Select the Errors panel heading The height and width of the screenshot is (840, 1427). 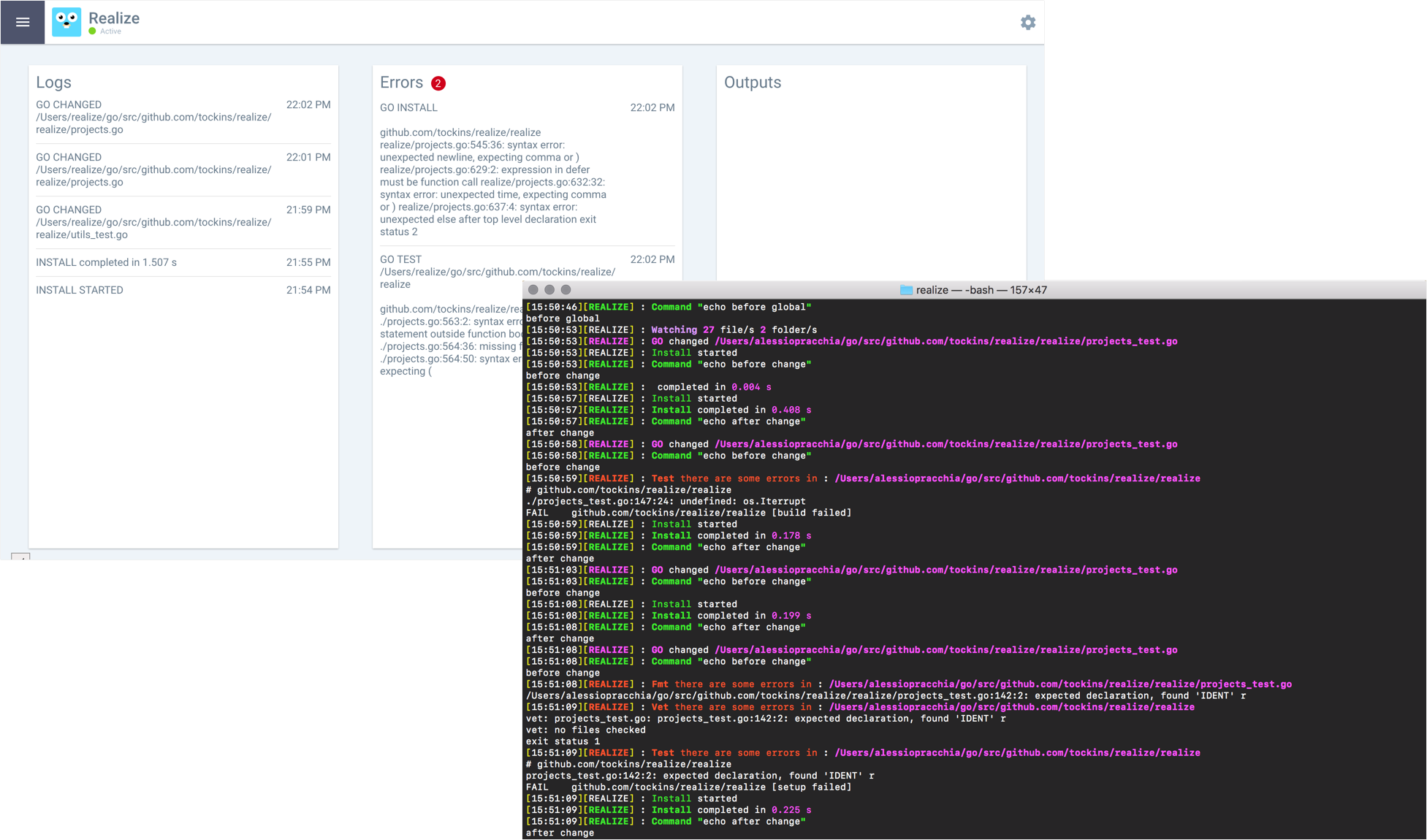coord(401,83)
